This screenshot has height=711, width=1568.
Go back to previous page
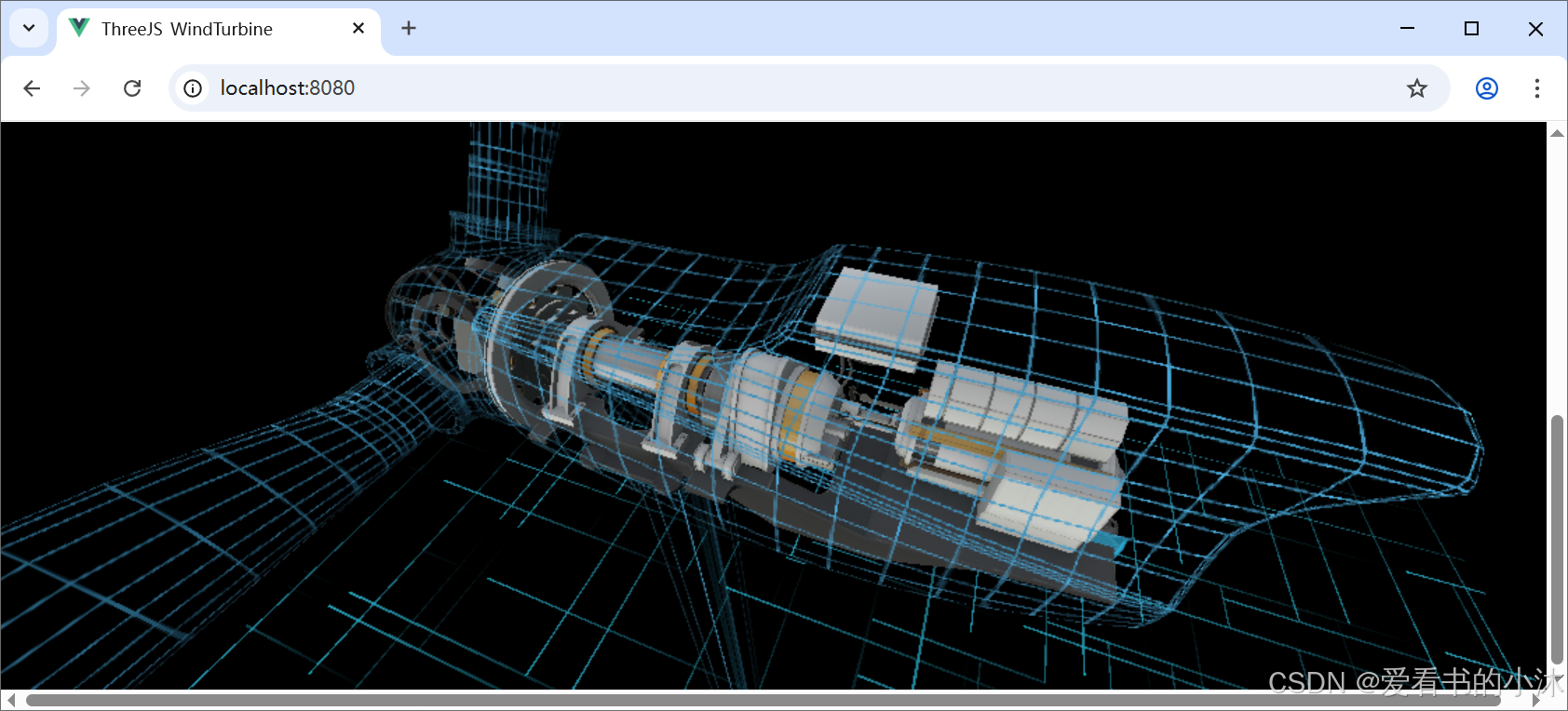pyautogui.click(x=32, y=88)
